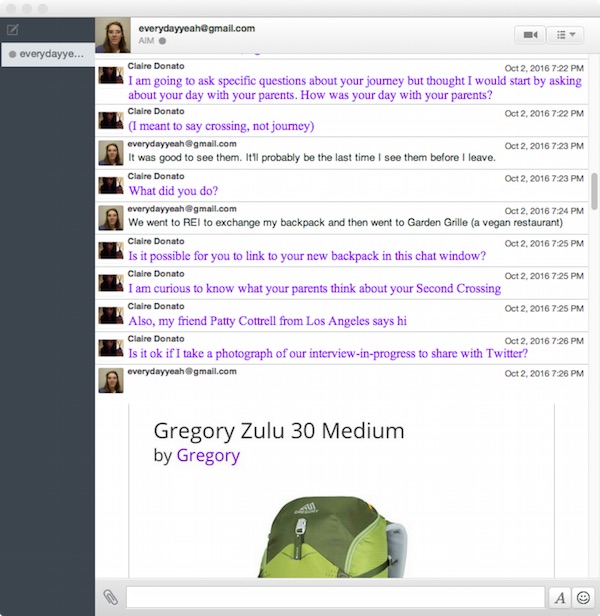Click message "(I meant to say crossing, not journey)"
The height and width of the screenshot is (616, 600).
(221, 126)
